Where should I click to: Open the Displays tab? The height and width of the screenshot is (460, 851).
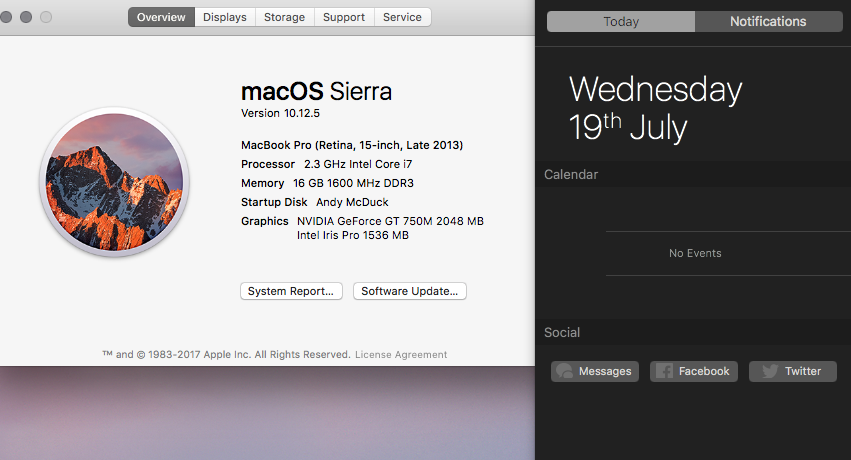[225, 17]
